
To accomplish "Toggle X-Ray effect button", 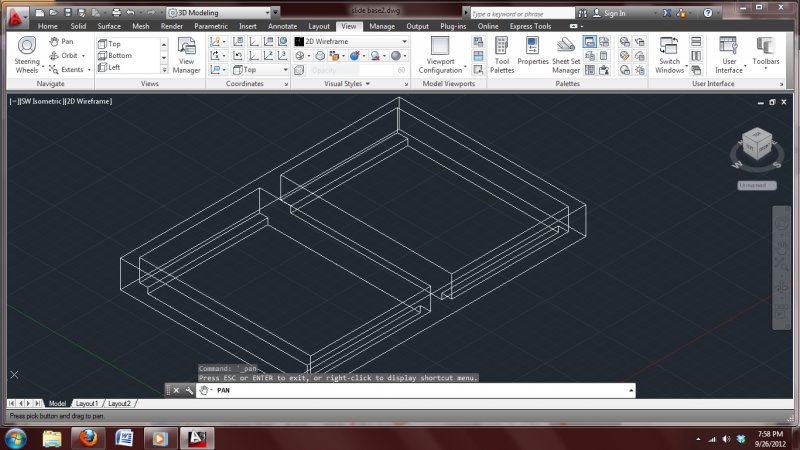I will (299, 70).
